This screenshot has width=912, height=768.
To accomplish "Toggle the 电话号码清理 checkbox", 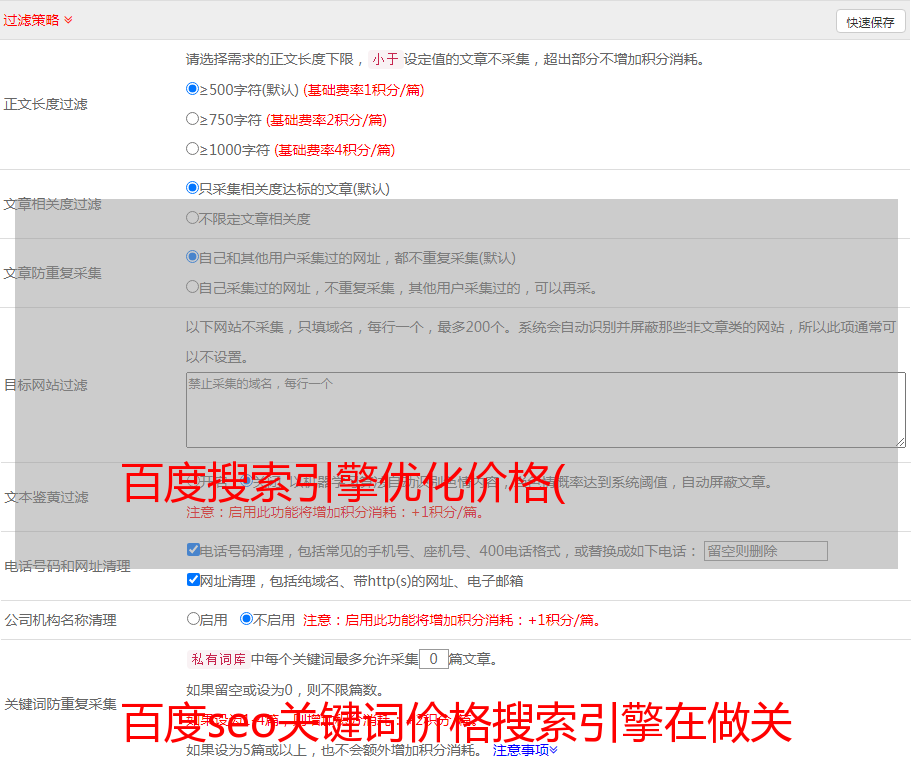I will 194,550.
